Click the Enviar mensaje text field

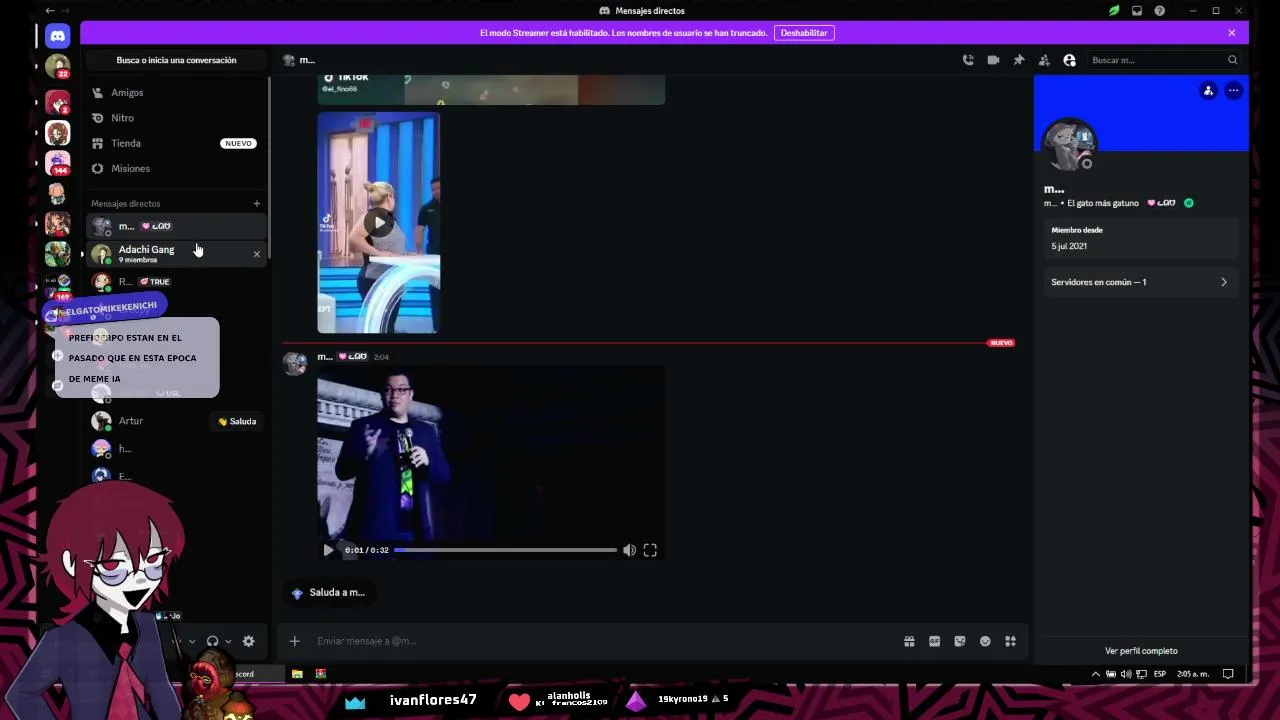point(600,641)
